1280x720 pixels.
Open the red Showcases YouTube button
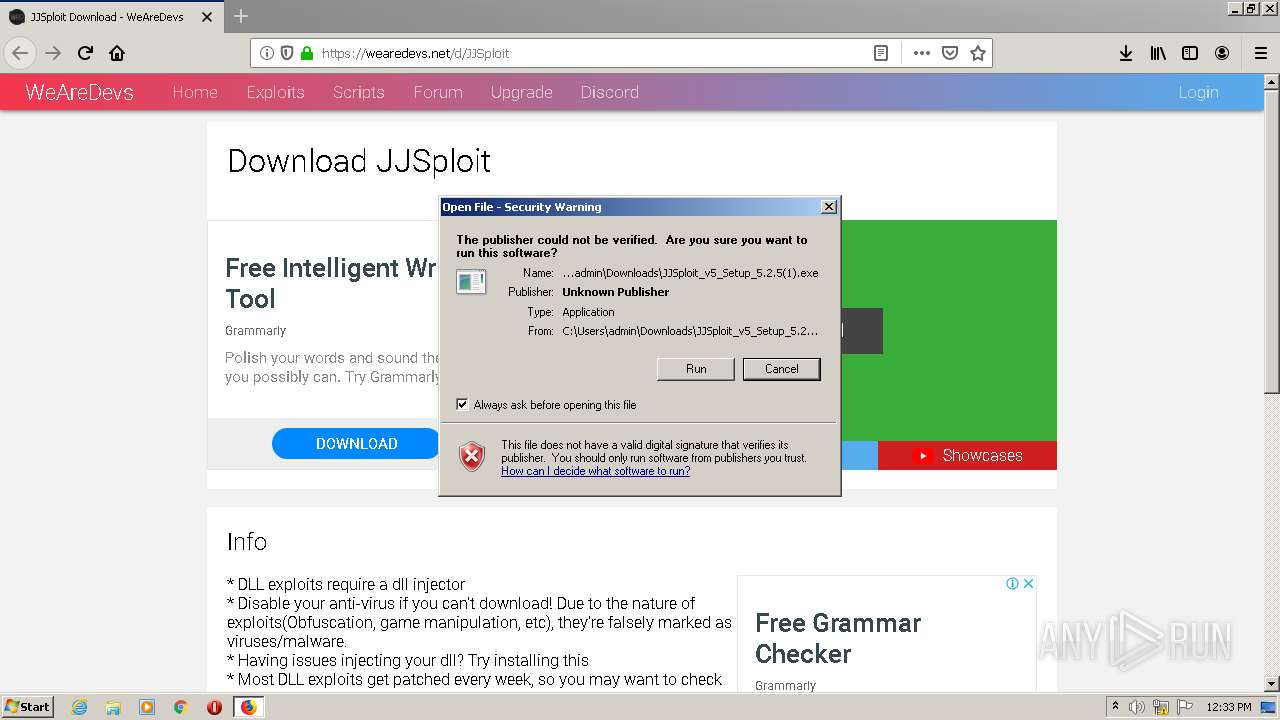967,455
